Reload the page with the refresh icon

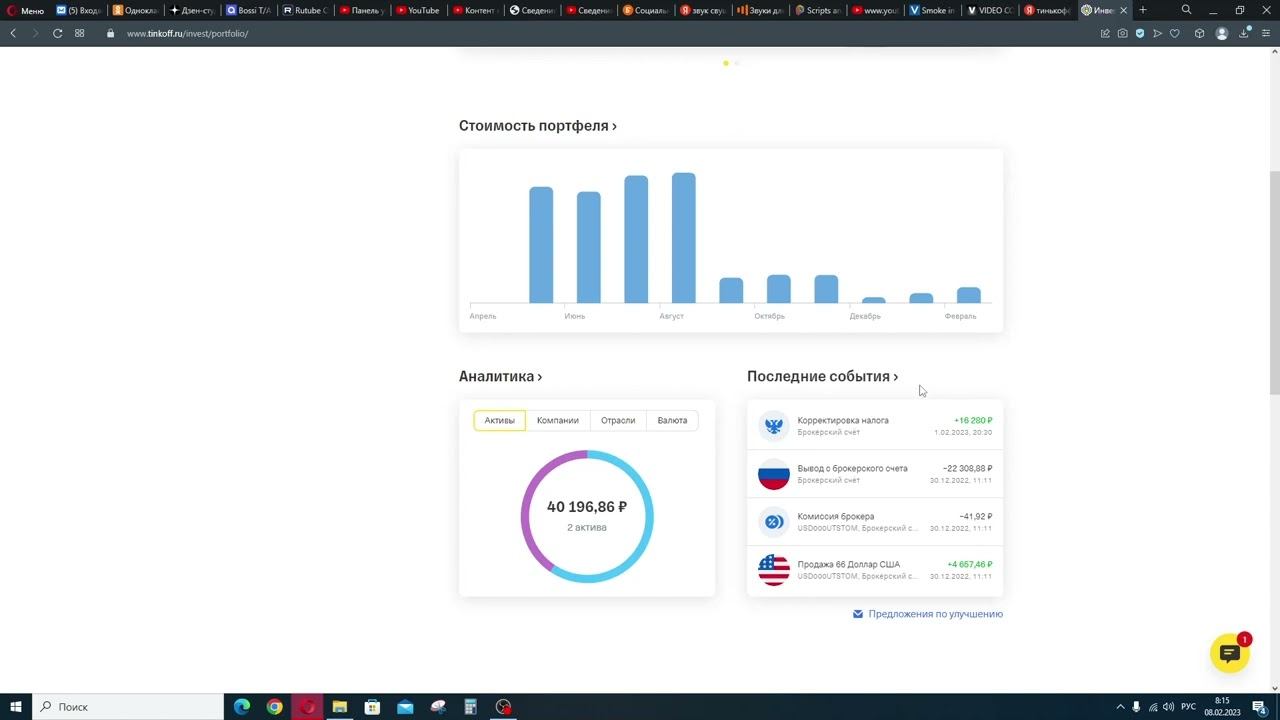tap(57, 33)
